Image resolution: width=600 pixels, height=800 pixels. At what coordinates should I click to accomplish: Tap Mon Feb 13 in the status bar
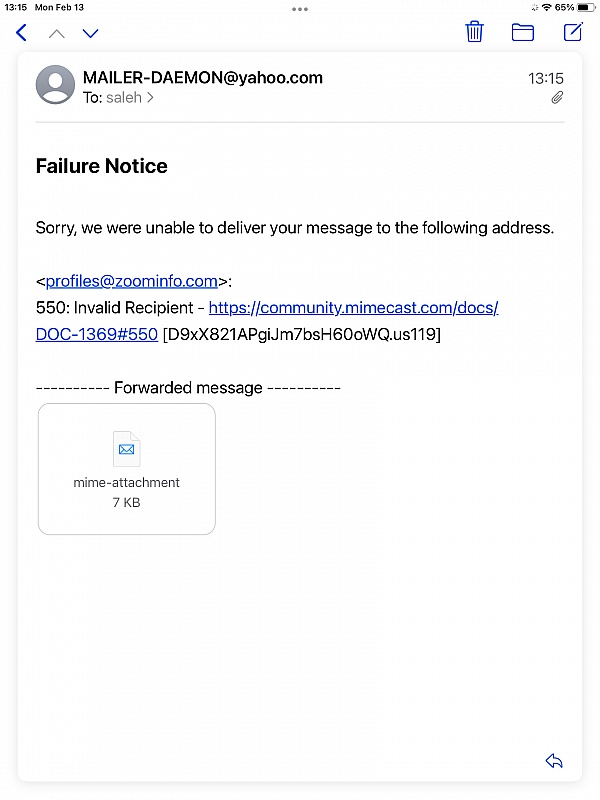62,8
